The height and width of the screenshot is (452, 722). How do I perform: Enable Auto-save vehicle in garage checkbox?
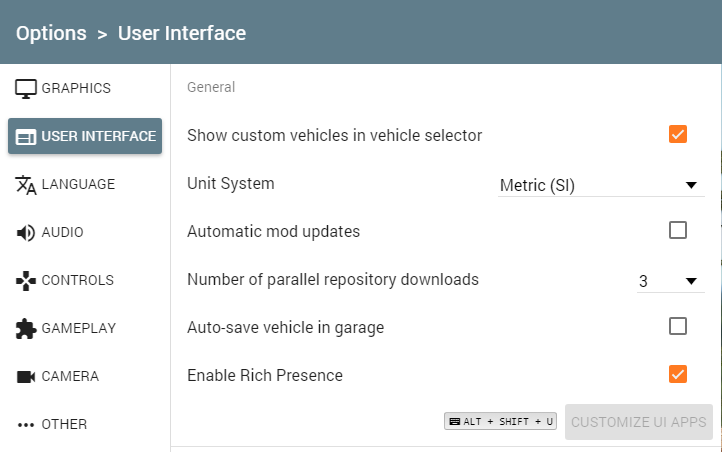click(678, 327)
